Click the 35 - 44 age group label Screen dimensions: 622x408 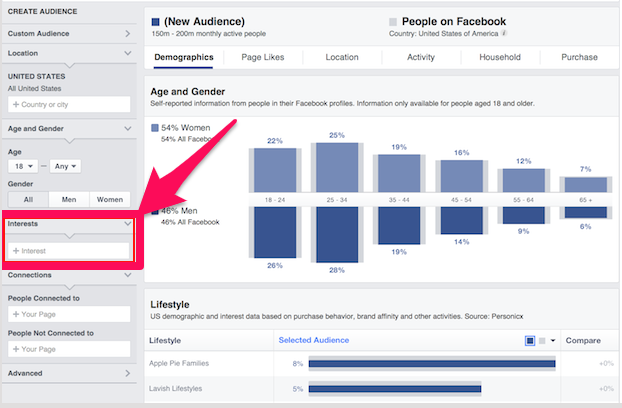click(399, 200)
